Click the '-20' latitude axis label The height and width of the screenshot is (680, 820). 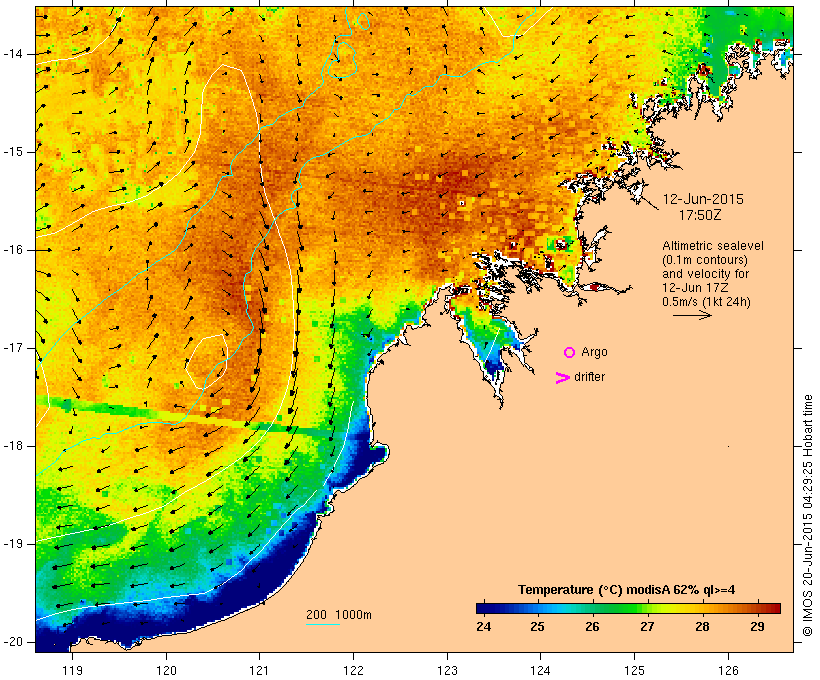pos(13,642)
